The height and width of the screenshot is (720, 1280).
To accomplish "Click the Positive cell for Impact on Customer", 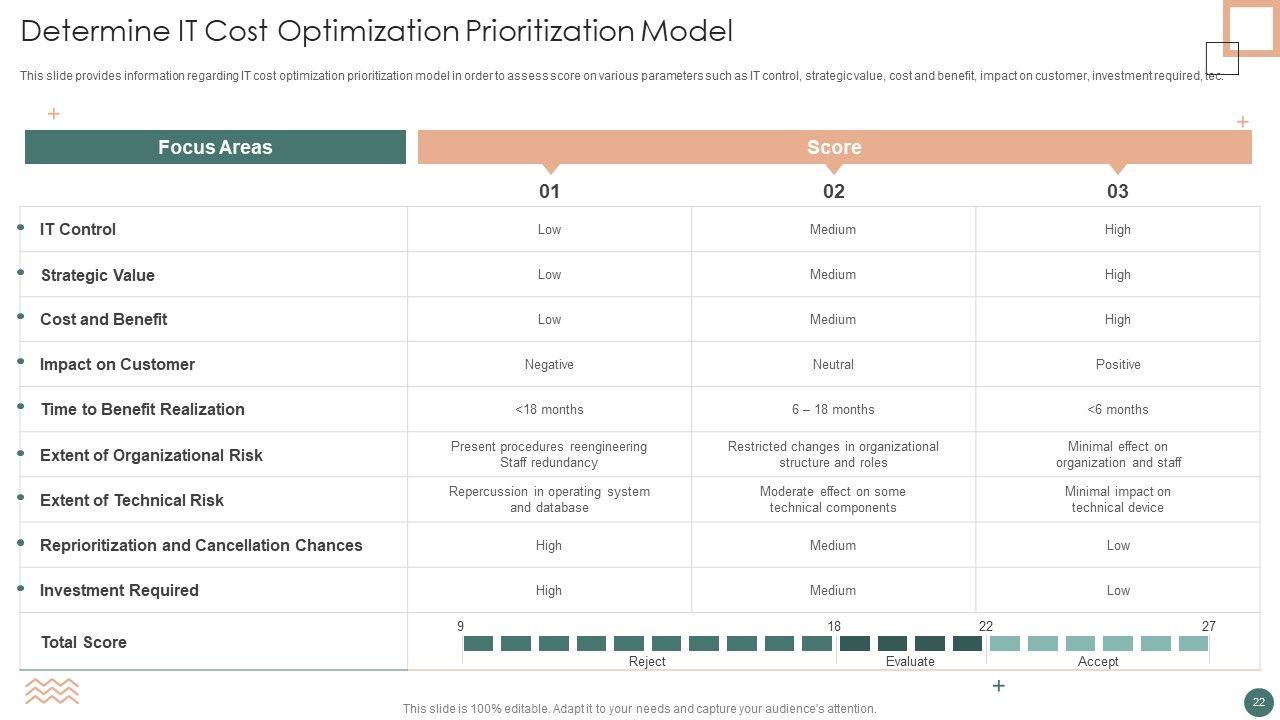I will (1117, 364).
